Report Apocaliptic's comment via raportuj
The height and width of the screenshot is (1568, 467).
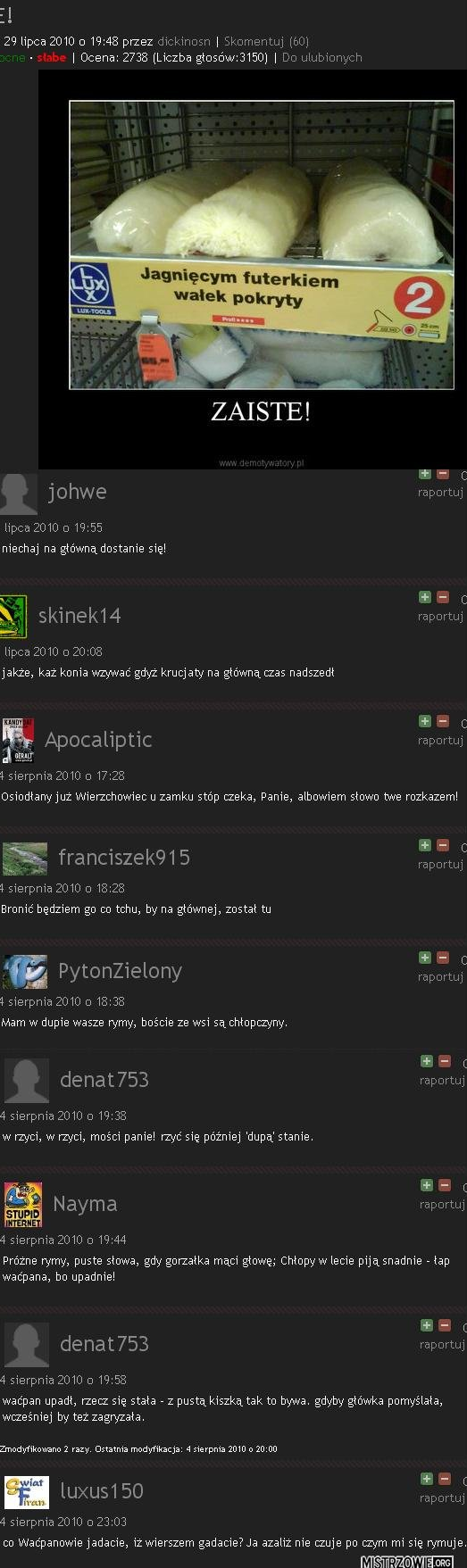pos(441,740)
